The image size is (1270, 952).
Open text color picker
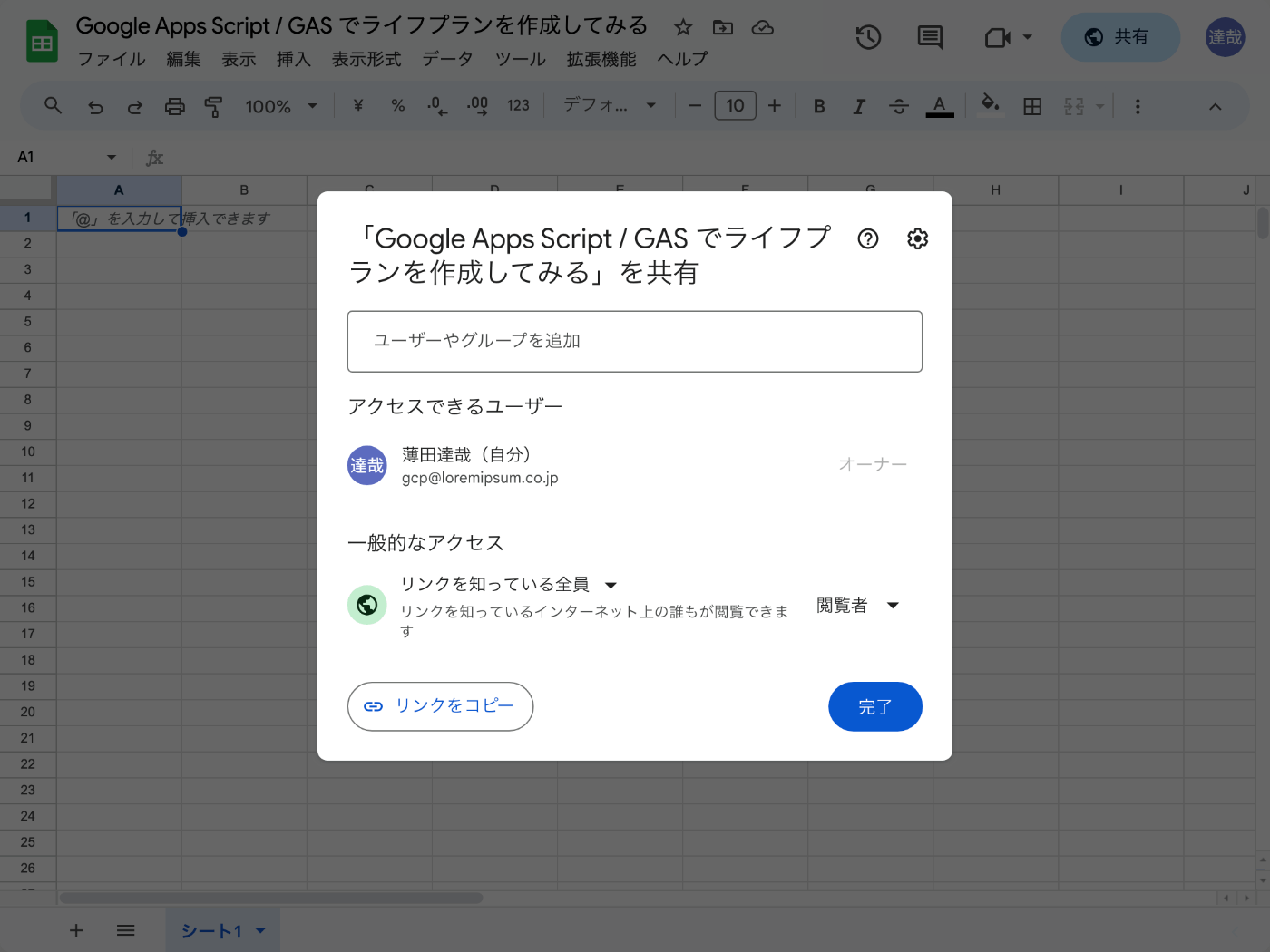[x=940, y=106]
